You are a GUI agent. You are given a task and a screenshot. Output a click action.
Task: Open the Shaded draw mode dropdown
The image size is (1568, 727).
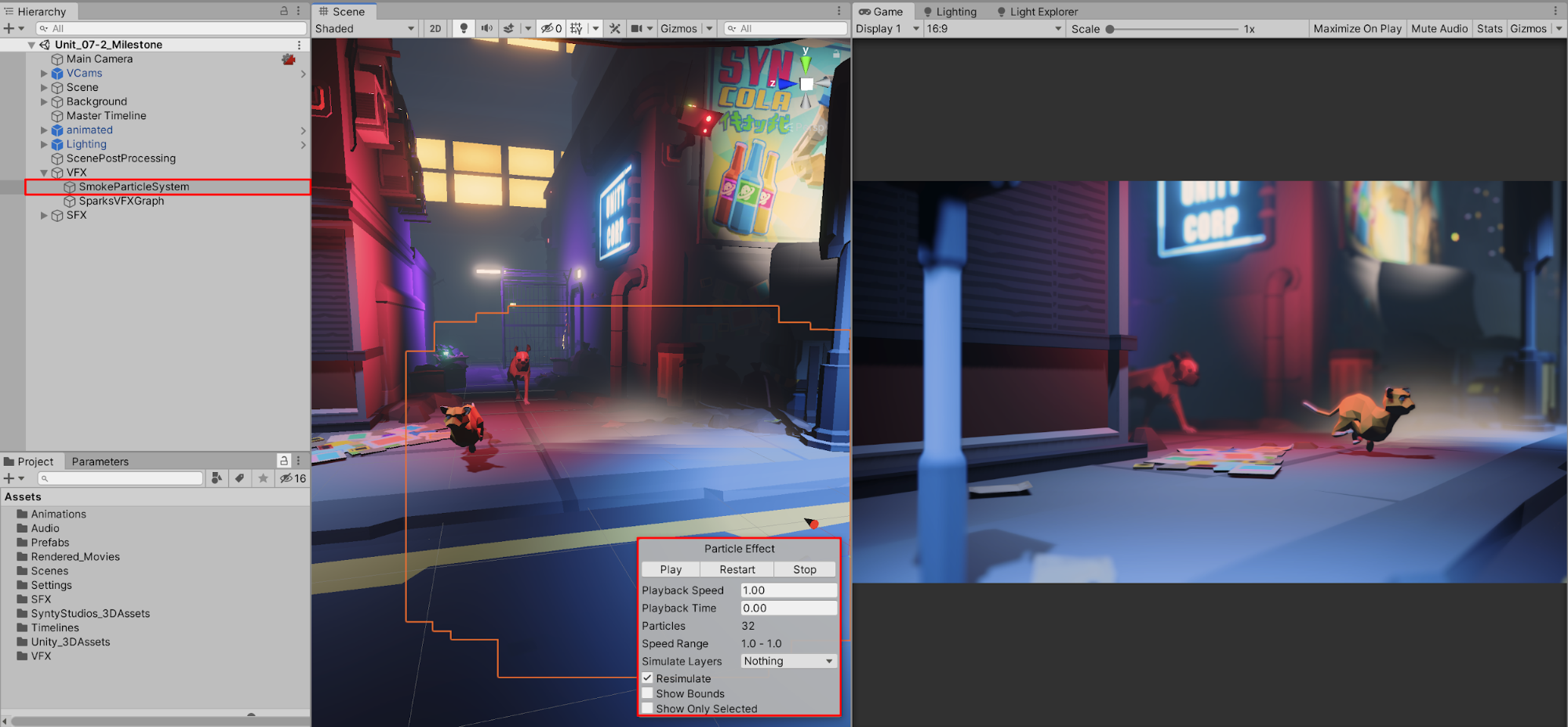(x=365, y=28)
